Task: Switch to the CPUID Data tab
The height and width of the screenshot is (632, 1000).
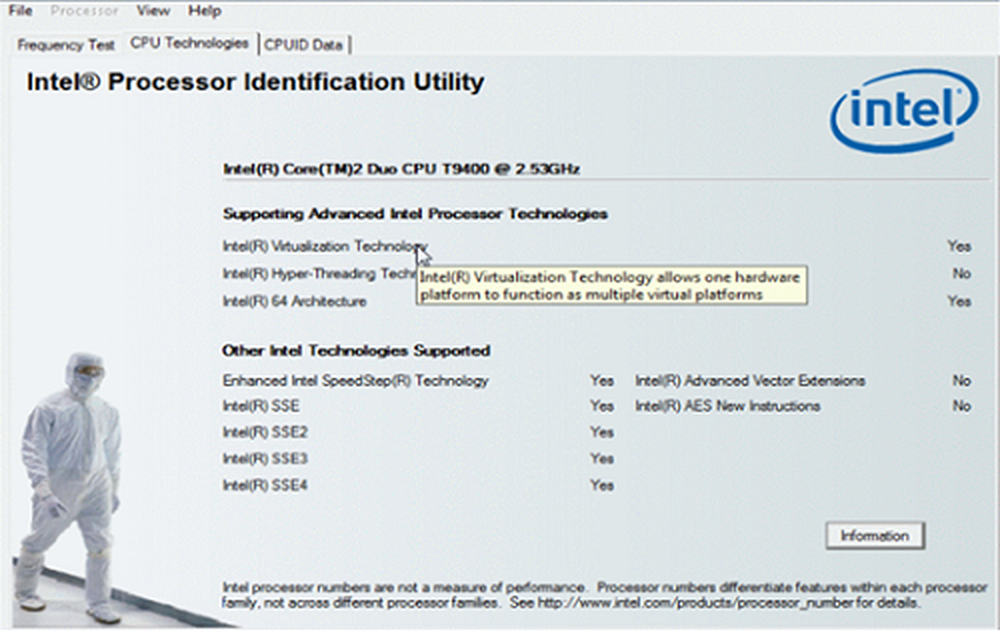Action: tap(304, 45)
